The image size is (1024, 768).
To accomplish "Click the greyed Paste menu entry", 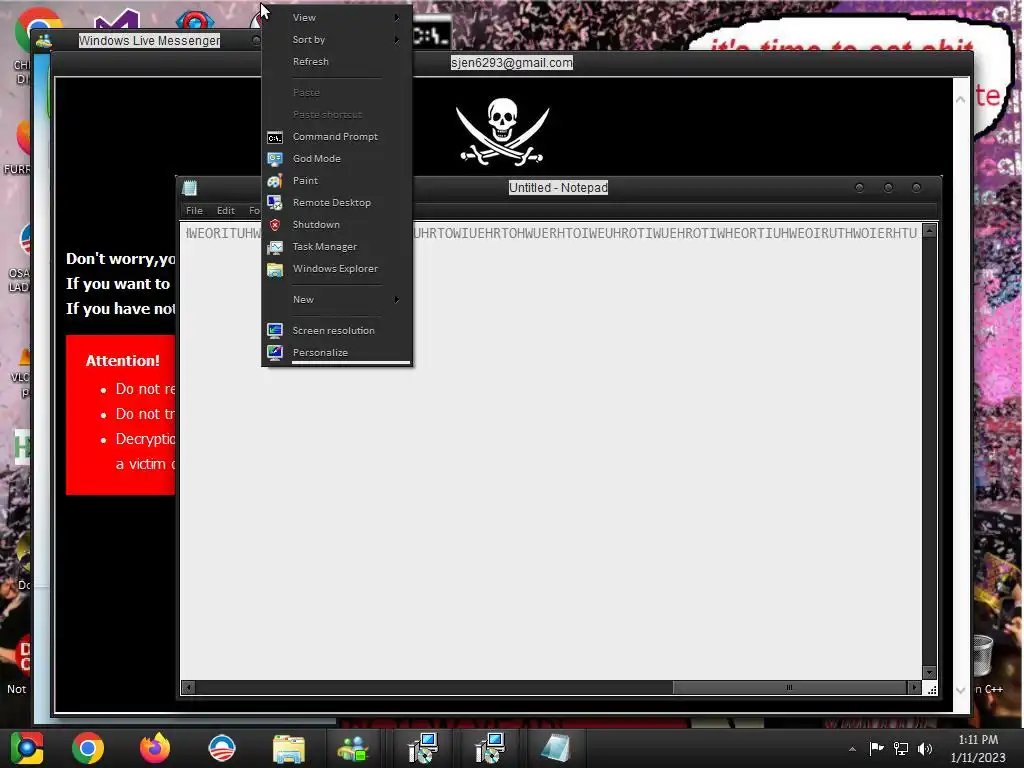I will (x=306, y=93).
